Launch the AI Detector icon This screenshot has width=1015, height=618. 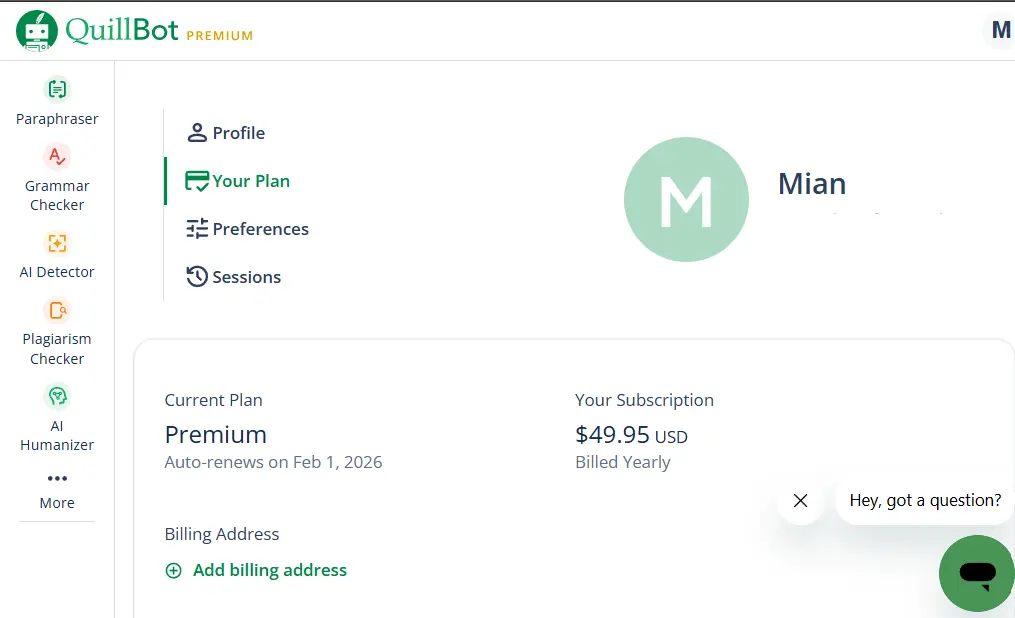[57, 243]
